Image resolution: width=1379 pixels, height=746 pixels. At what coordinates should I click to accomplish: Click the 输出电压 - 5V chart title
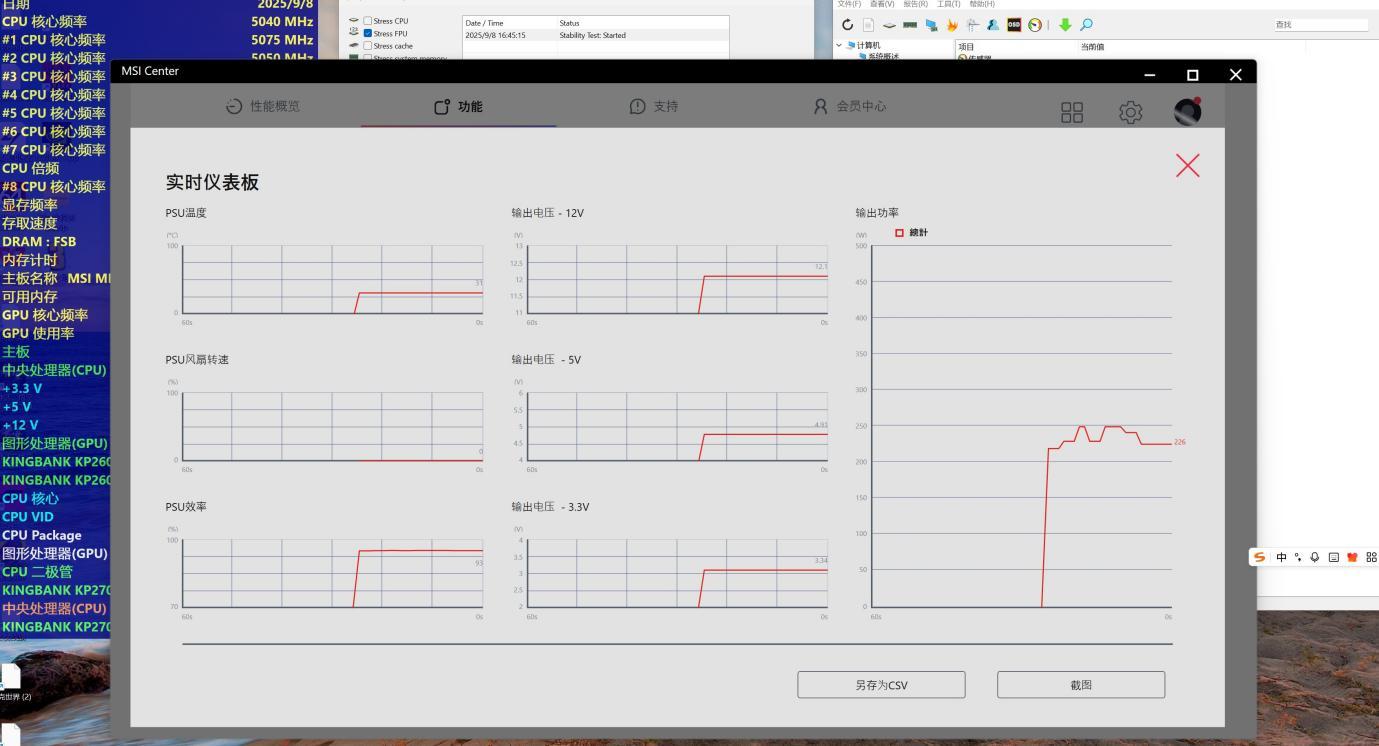pyautogui.click(x=546, y=360)
